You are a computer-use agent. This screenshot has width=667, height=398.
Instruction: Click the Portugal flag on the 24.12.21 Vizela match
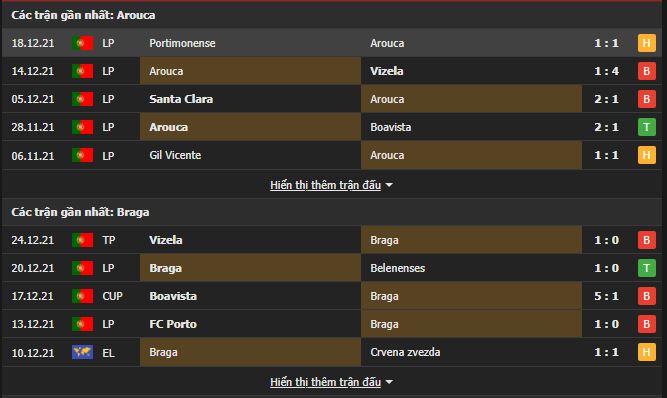(x=83, y=240)
